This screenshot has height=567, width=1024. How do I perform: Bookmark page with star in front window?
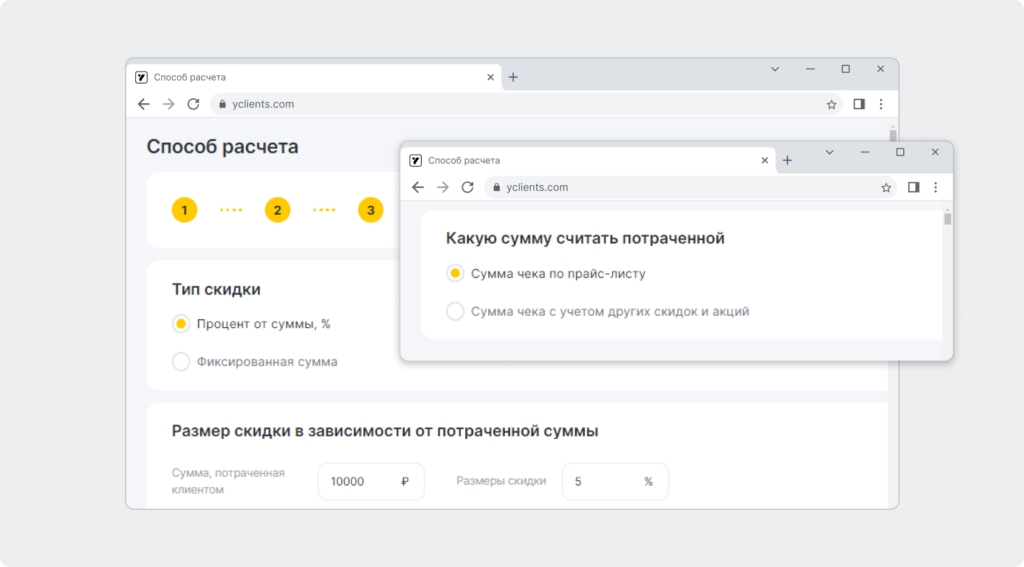(886, 187)
